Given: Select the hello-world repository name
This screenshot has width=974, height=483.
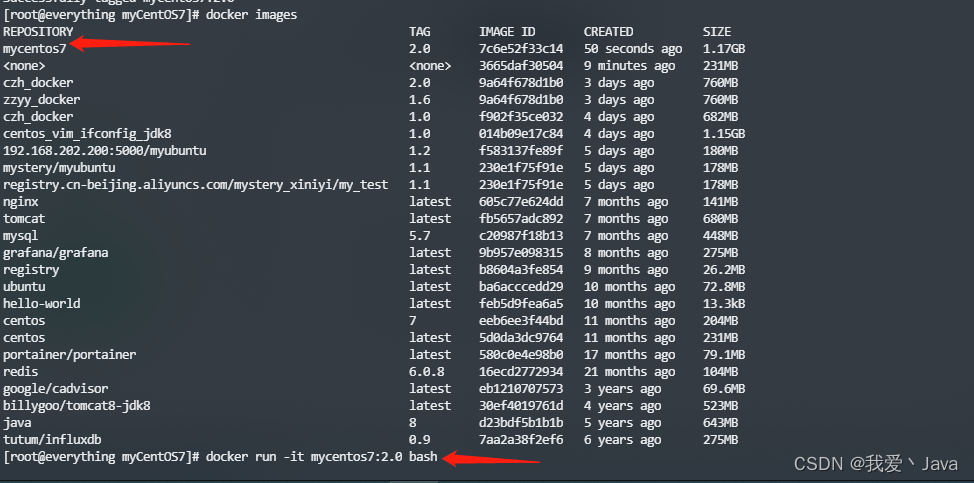Looking at the screenshot, I should (42, 304).
